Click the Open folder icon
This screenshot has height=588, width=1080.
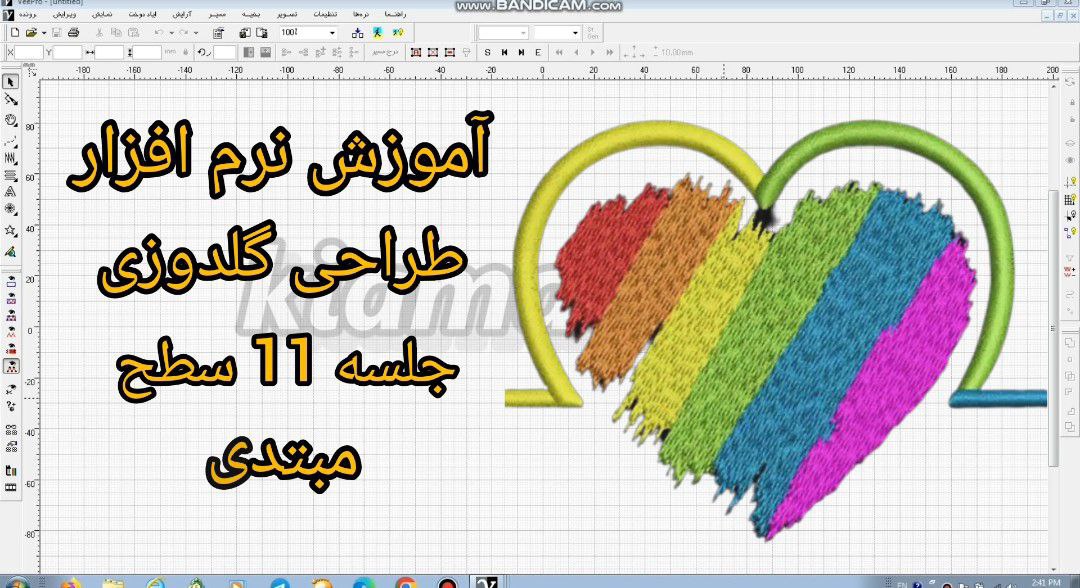point(31,33)
